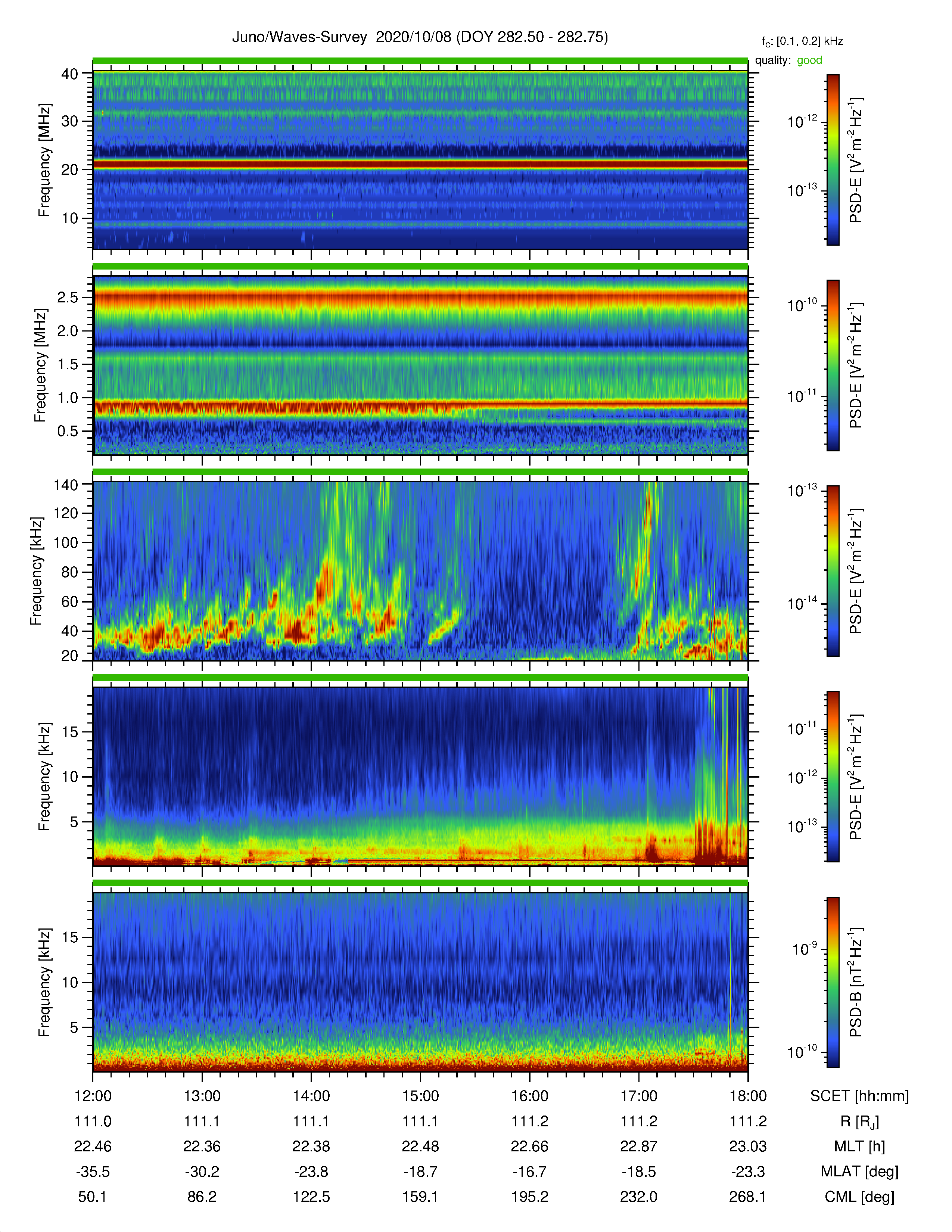The image size is (952, 1232).
Task: Click the 17:00 SCET time label
Action: [x=639, y=1096]
